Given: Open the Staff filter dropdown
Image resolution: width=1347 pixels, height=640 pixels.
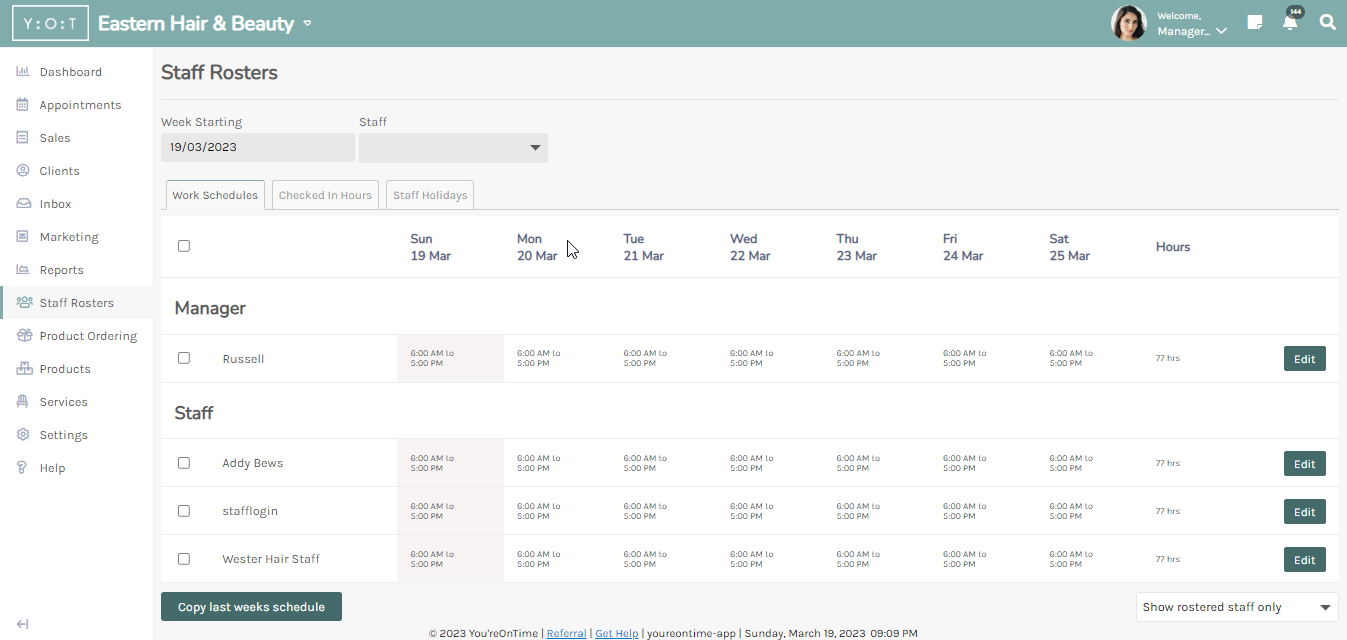Looking at the screenshot, I should click(453, 148).
